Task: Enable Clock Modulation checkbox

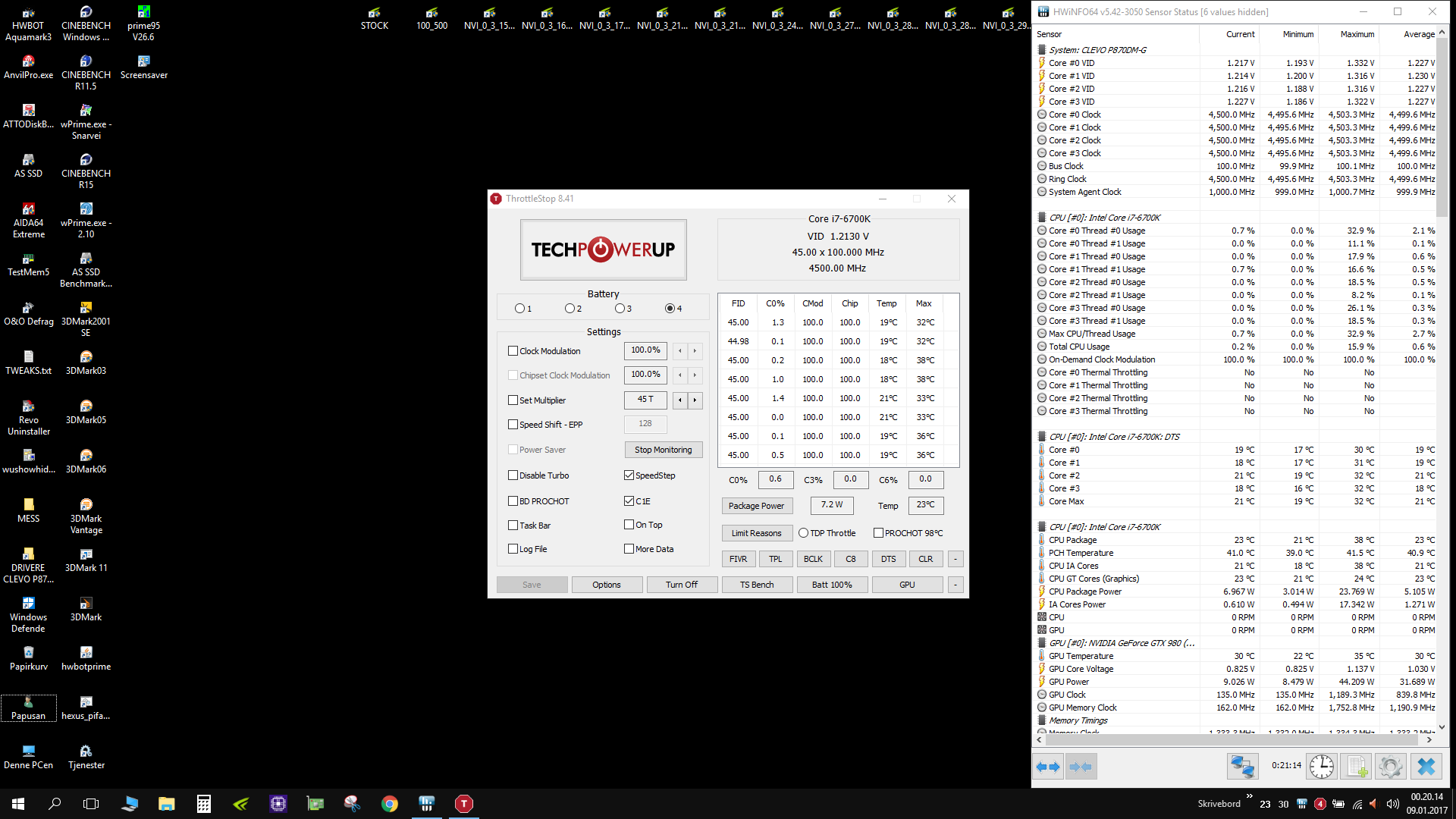Action: (x=513, y=351)
